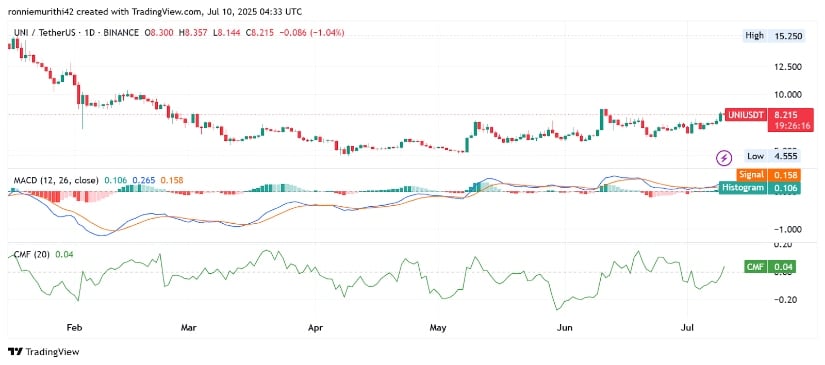Click the -0.086 (-1.04%) change value
The width and height of the screenshot is (825, 365).
(313, 33)
